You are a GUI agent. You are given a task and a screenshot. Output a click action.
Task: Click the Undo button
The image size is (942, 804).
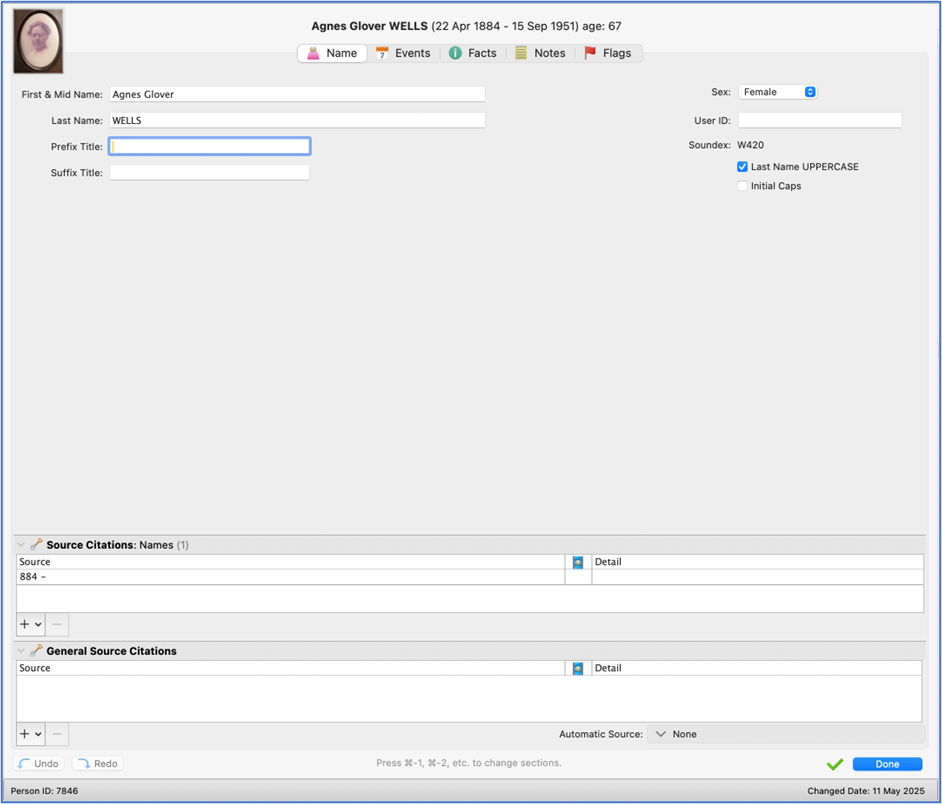click(39, 764)
